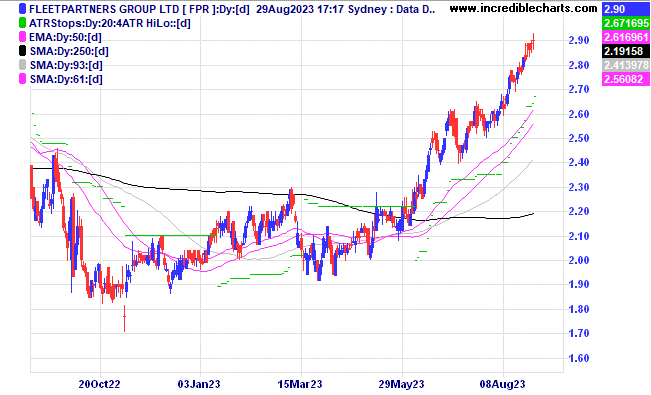Screen dimensions: 651x395
Task: Click the 1.80 price axis label
Action: click(579, 309)
